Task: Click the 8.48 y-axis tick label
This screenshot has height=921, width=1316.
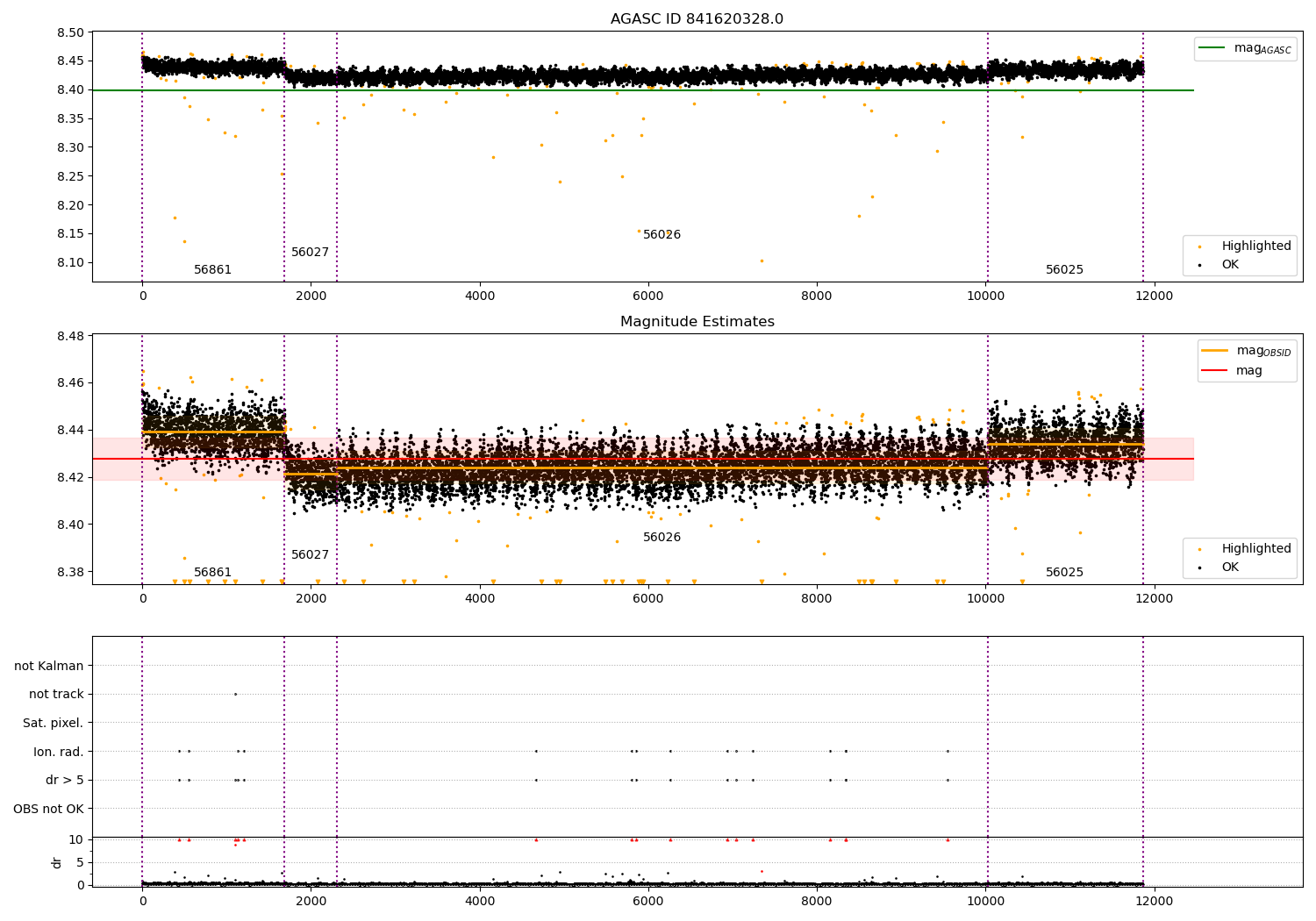Action: (70, 337)
